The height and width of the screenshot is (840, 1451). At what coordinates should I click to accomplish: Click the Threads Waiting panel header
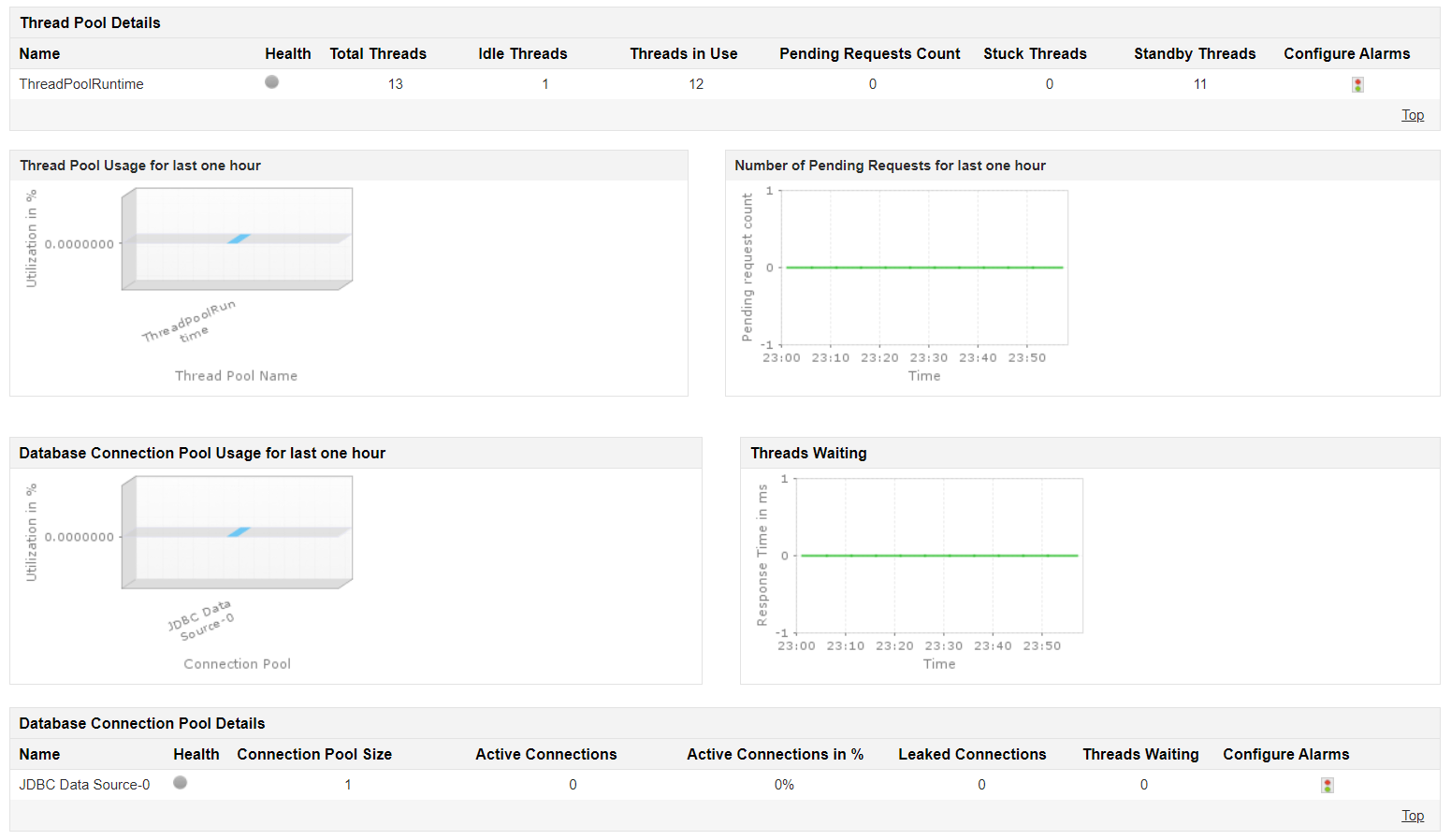[808, 453]
